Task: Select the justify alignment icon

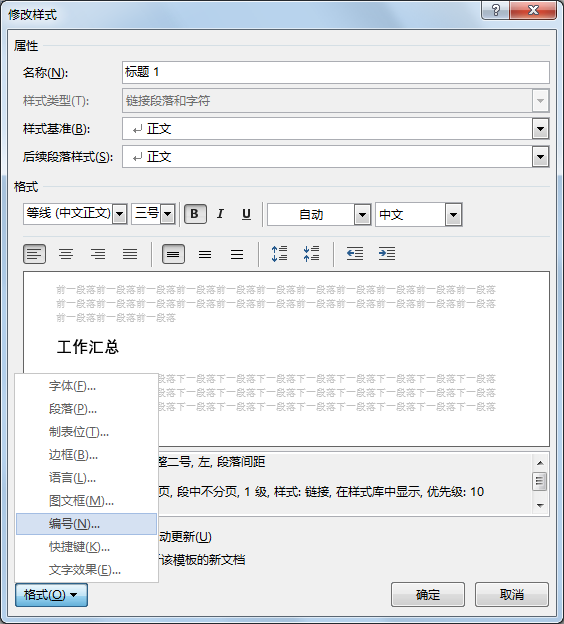Action: coord(130,254)
